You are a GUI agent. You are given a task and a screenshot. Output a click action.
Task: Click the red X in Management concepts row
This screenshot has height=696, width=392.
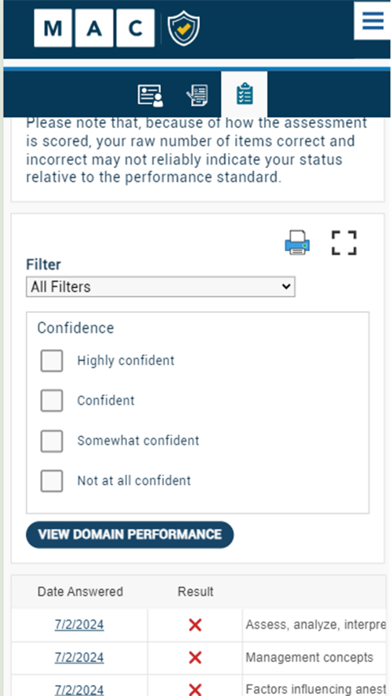point(195,658)
